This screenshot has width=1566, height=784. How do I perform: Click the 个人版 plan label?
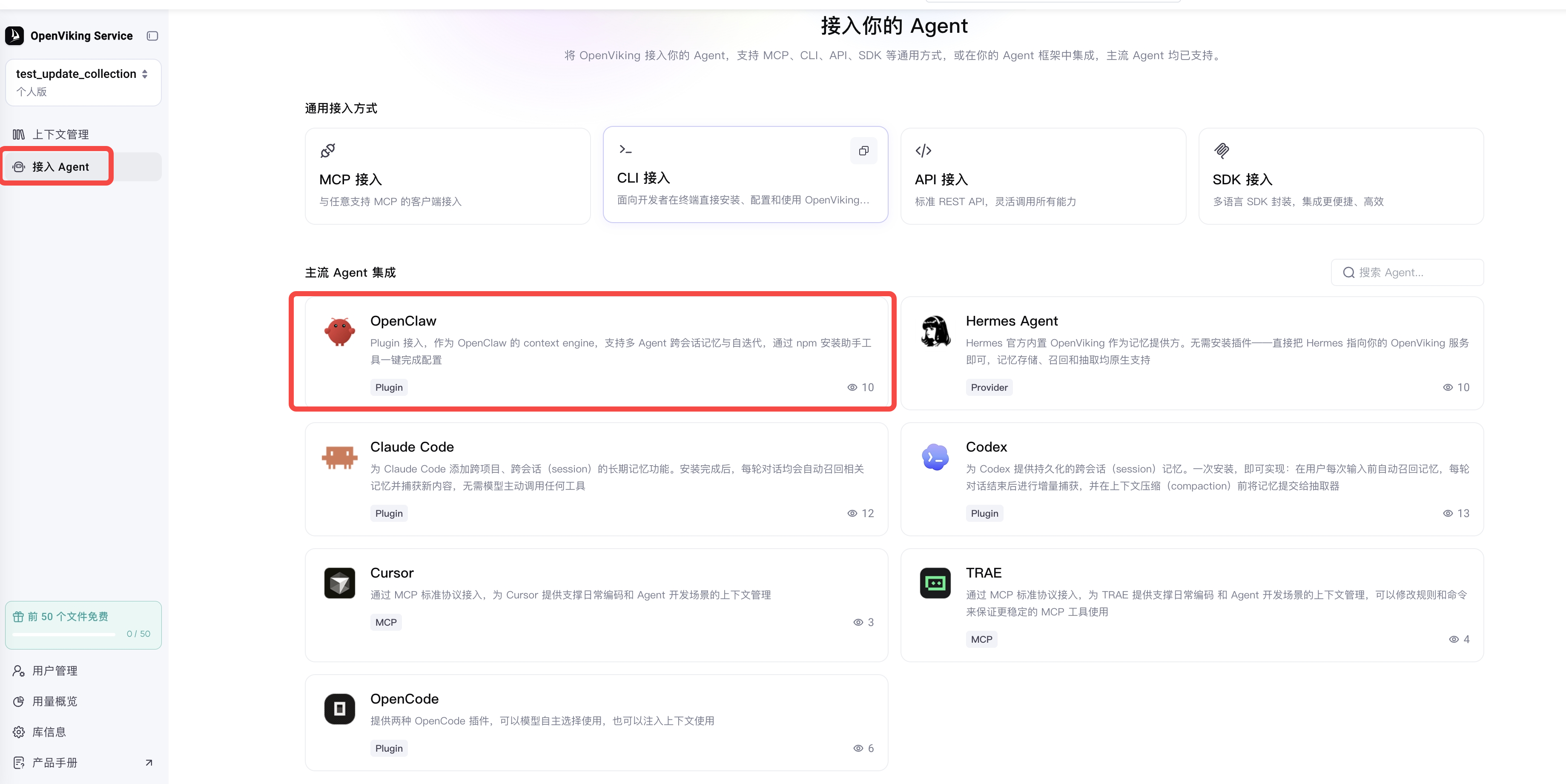click(32, 92)
